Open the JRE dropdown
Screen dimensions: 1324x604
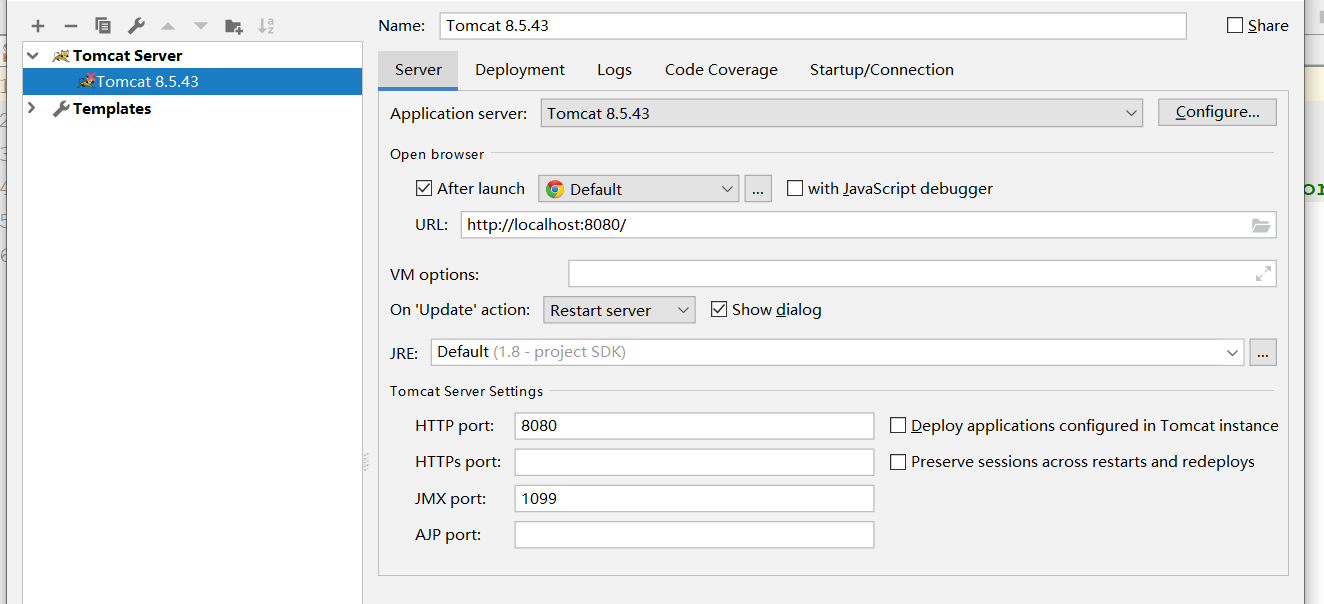(x=837, y=352)
